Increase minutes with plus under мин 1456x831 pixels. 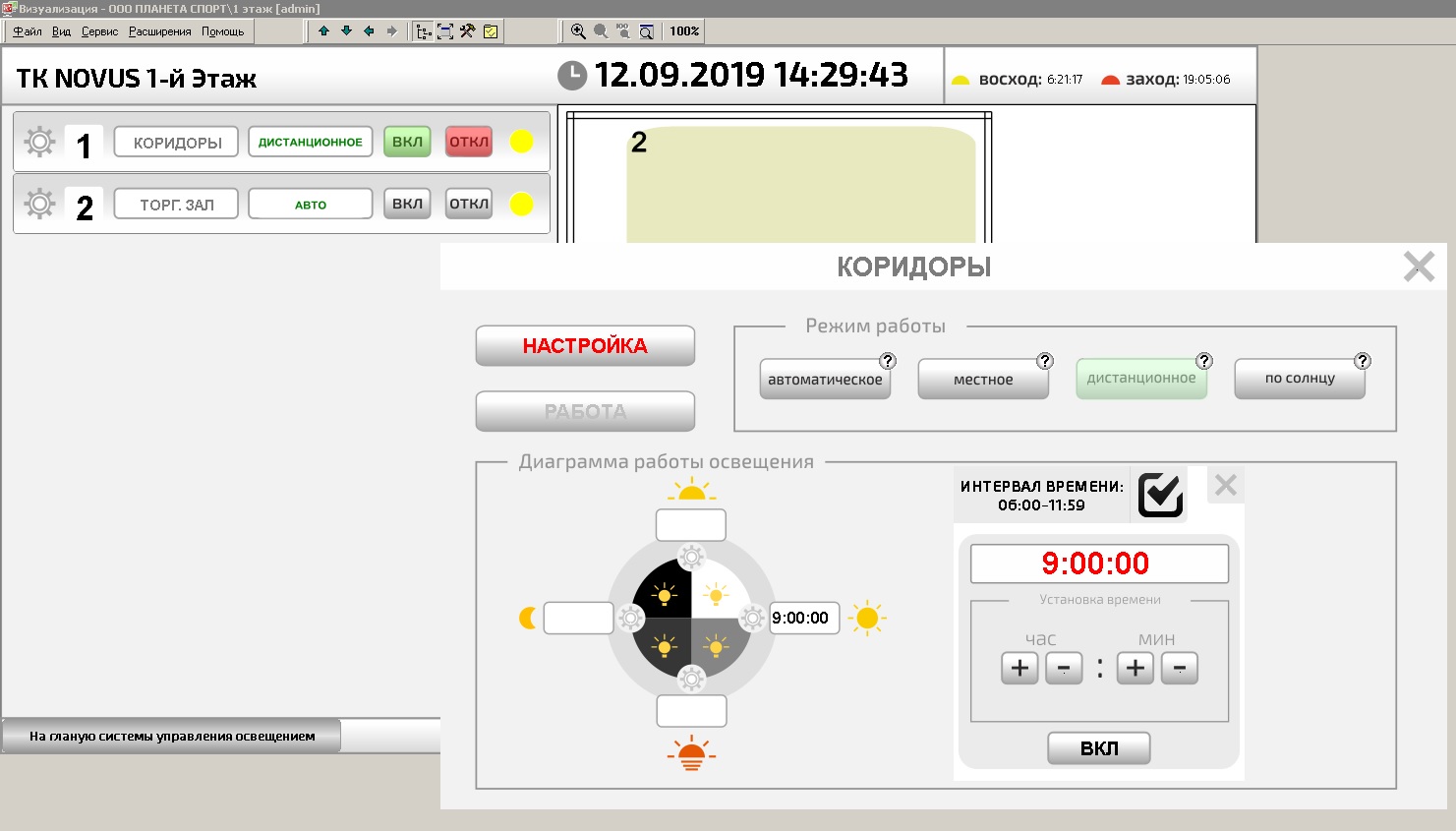pyautogui.click(x=1136, y=669)
